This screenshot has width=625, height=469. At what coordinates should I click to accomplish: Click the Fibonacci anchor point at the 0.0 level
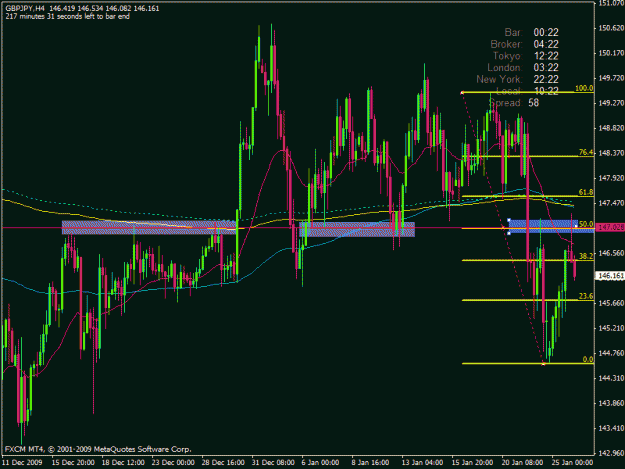(x=544, y=363)
